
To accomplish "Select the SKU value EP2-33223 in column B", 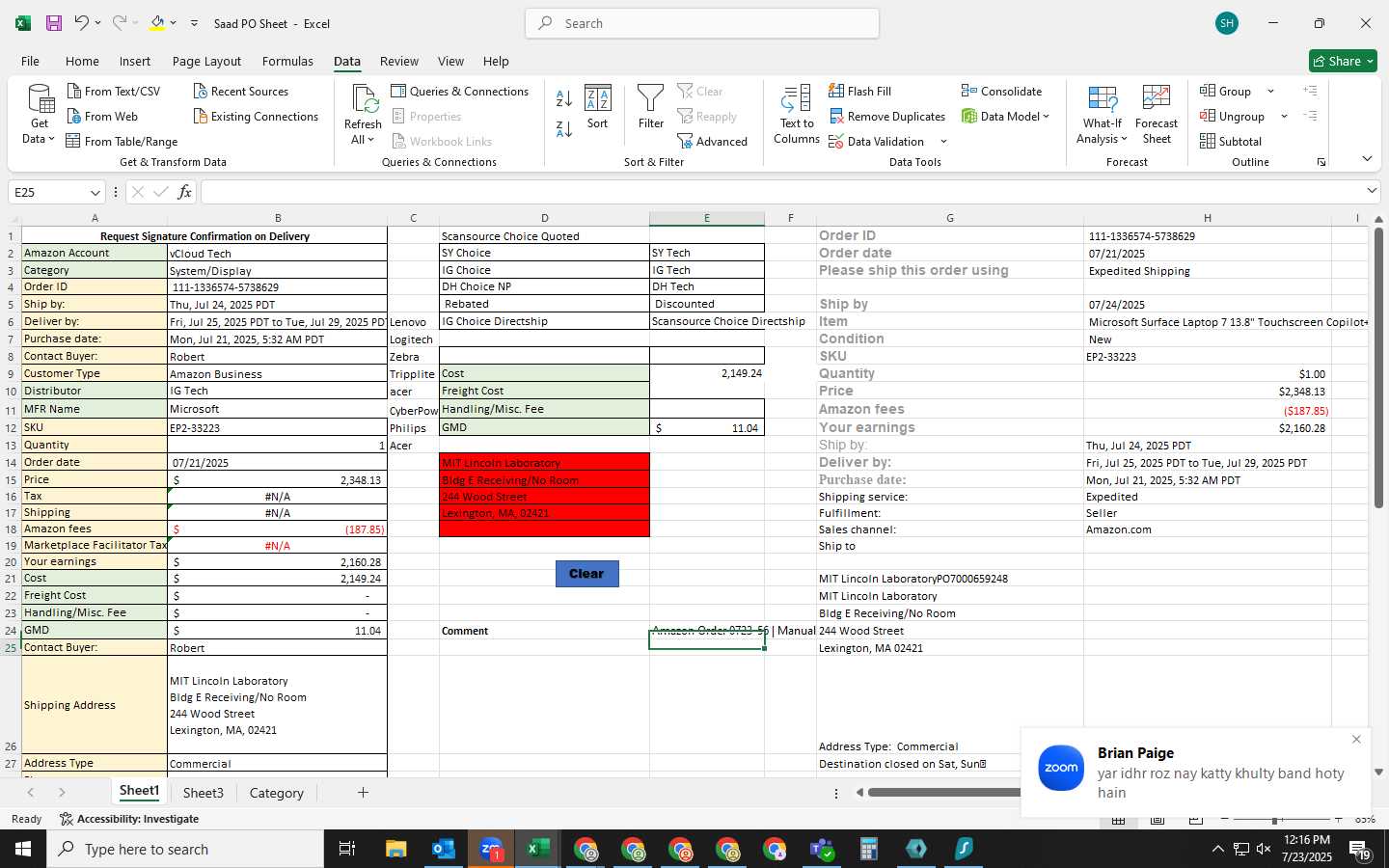I will [x=277, y=427].
